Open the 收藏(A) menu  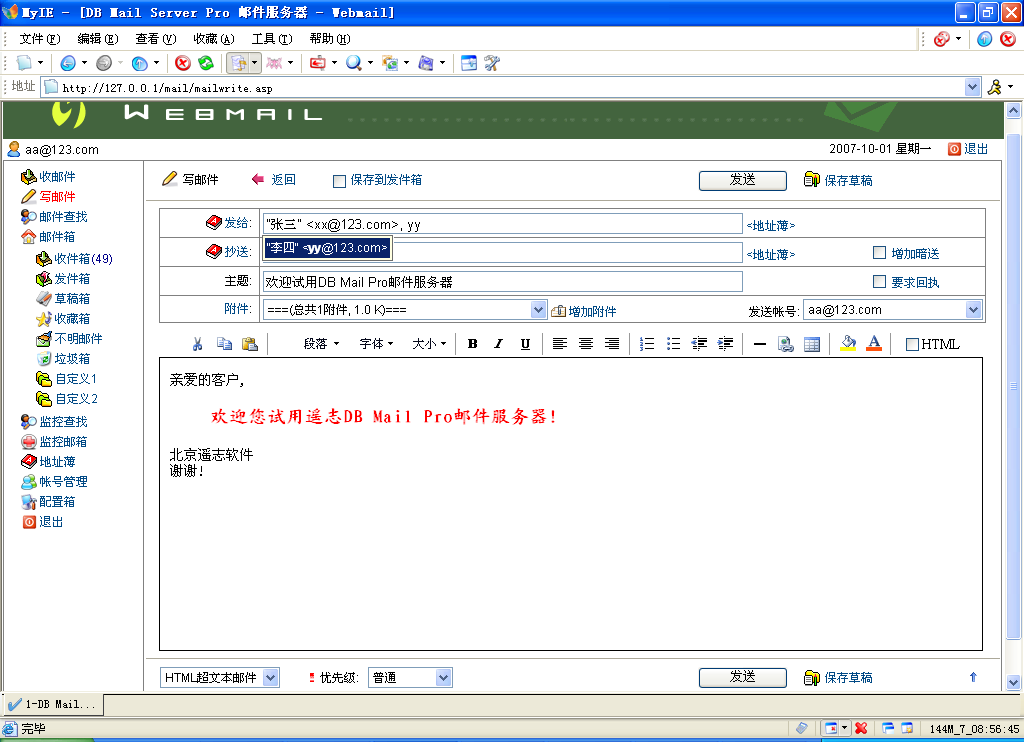tap(214, 39)
